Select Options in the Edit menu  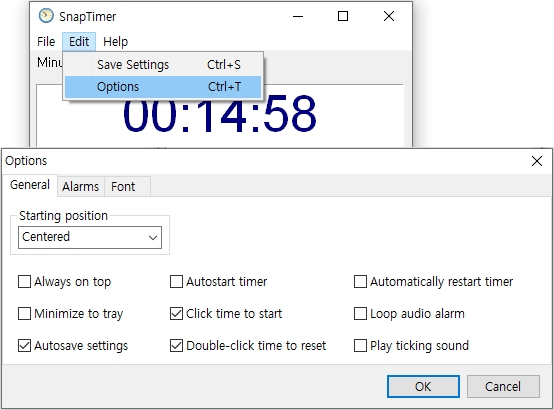coord(163,87)
